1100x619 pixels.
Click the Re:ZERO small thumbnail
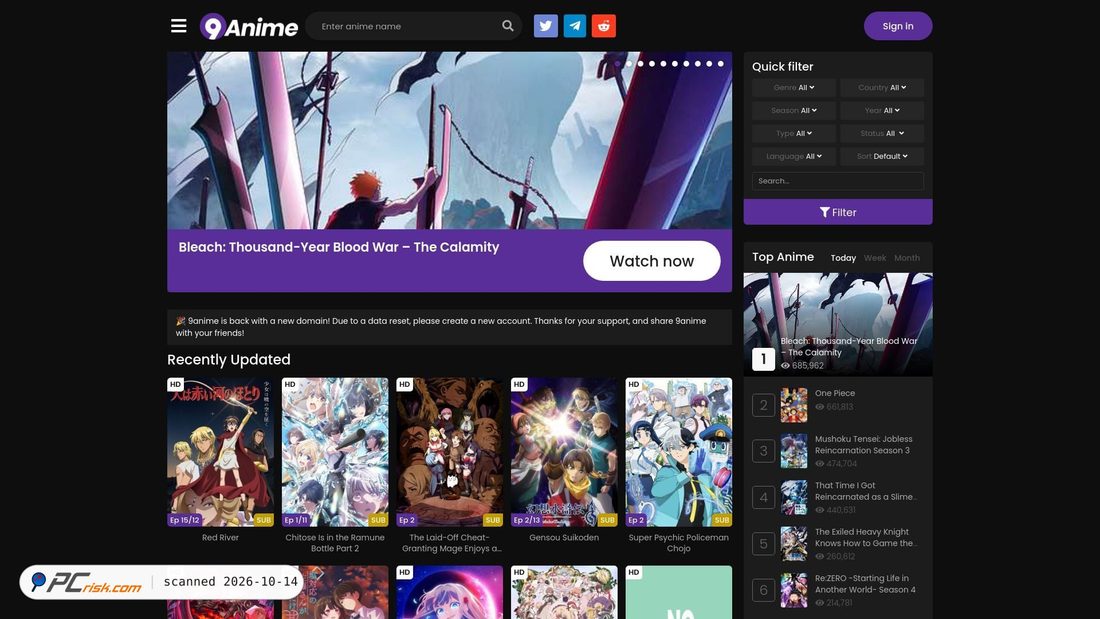coord(794,590)
